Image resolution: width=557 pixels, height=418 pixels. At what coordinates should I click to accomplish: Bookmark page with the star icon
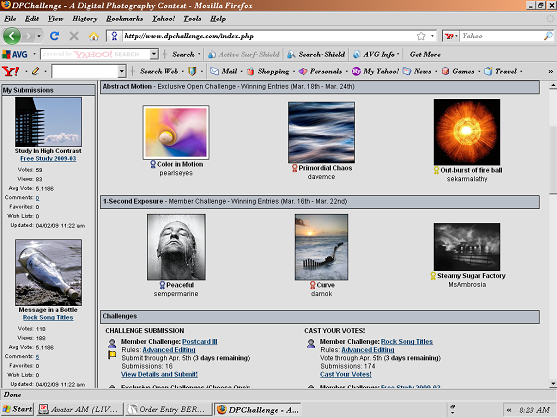coord(421,36)
